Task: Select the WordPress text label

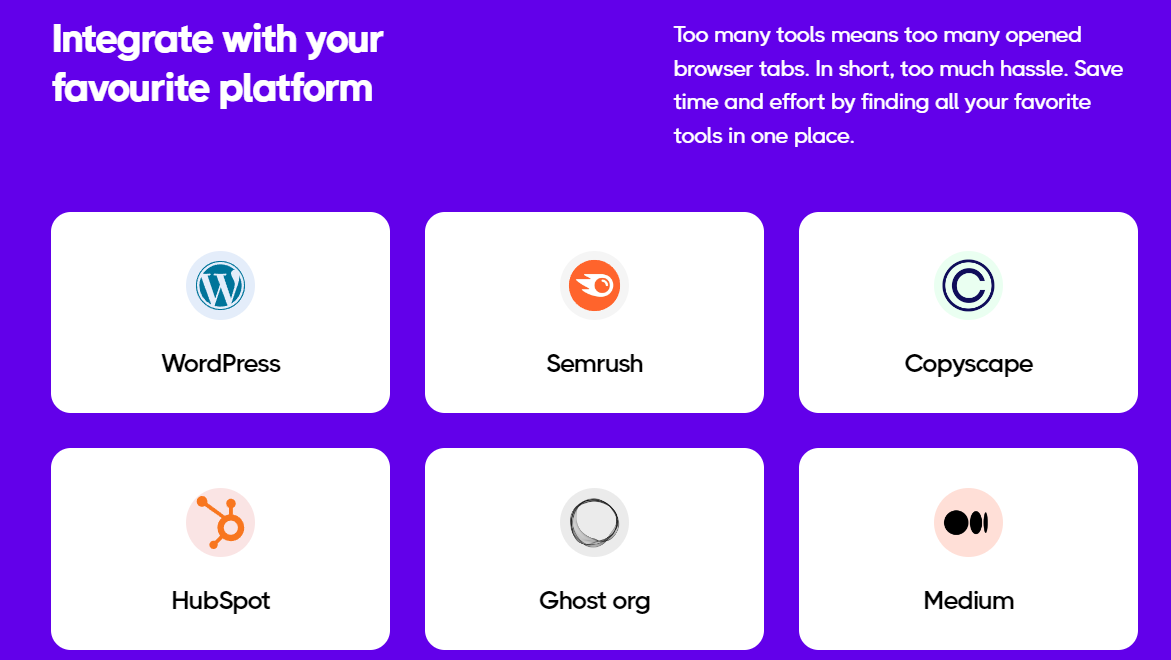Action: (220, 364)
